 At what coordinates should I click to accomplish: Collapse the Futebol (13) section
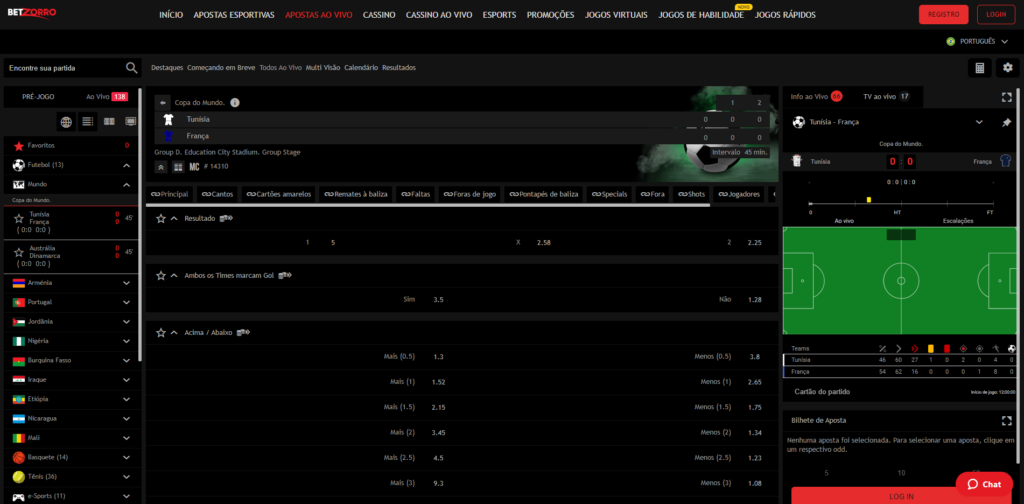pyautogui.click(x=127, y=165)
